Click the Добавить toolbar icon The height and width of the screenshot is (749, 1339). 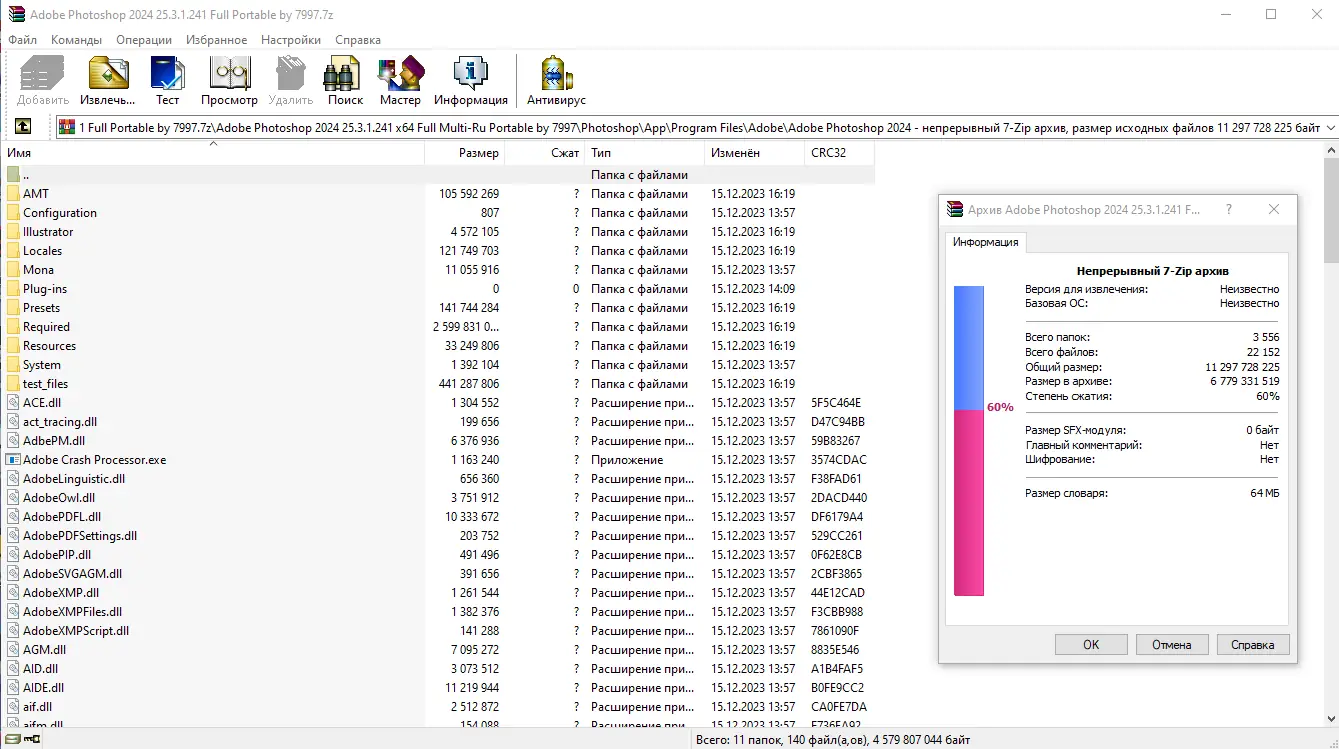(43, 81)
